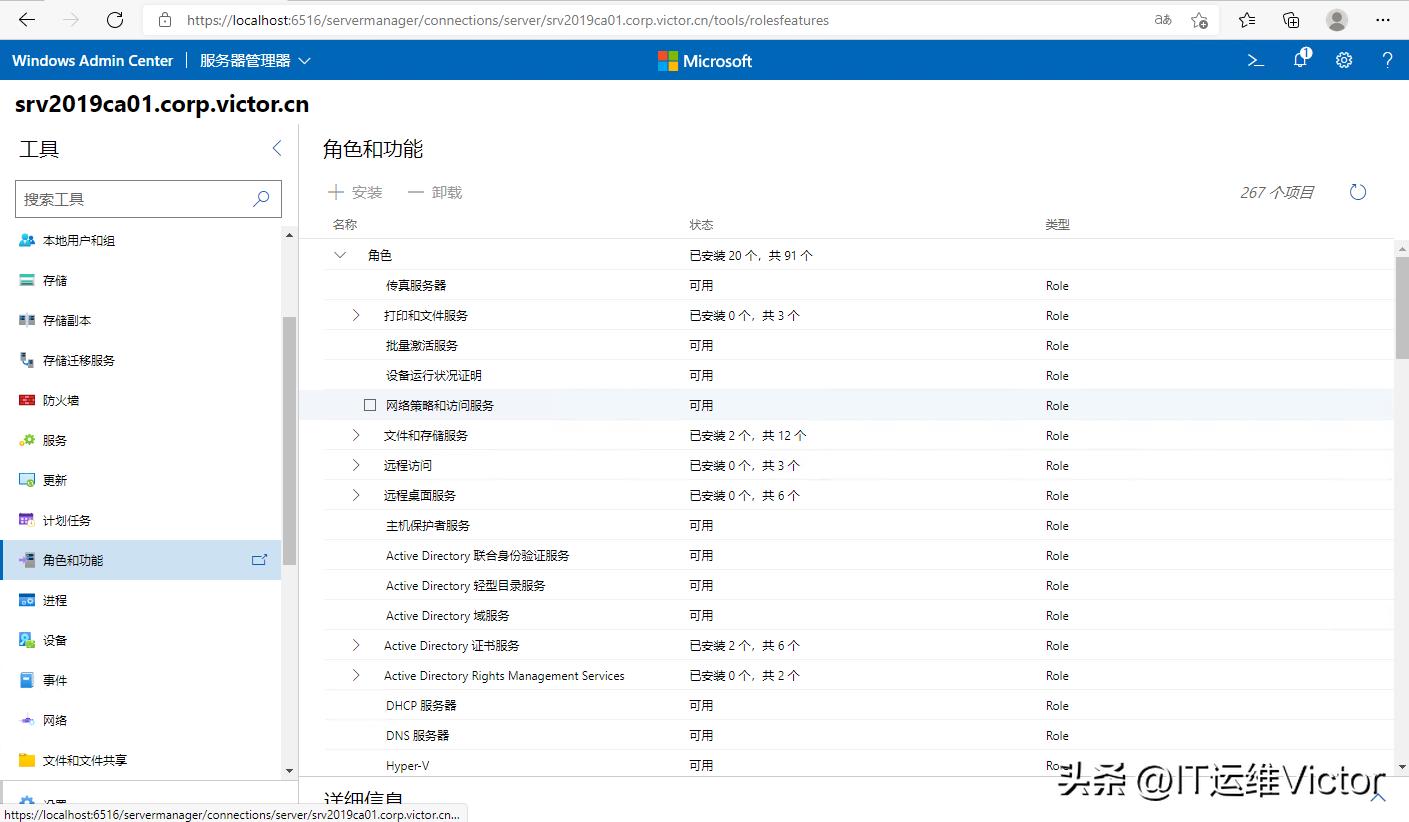Click the help question mark icon
Viewport: 1409px width, 822px height.
coord(1387,60)
